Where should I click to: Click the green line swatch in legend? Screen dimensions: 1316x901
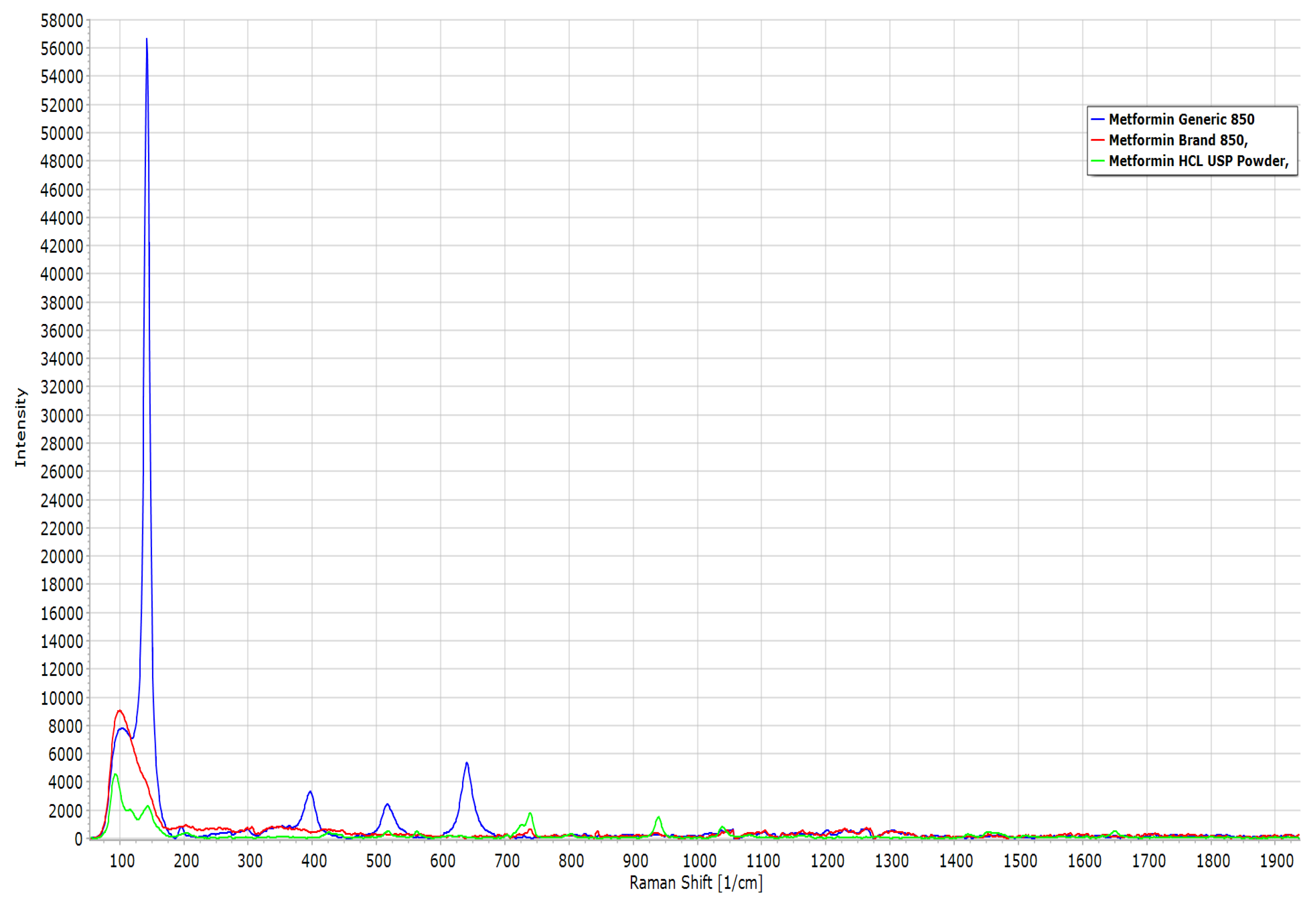[x=1097, y=162]
